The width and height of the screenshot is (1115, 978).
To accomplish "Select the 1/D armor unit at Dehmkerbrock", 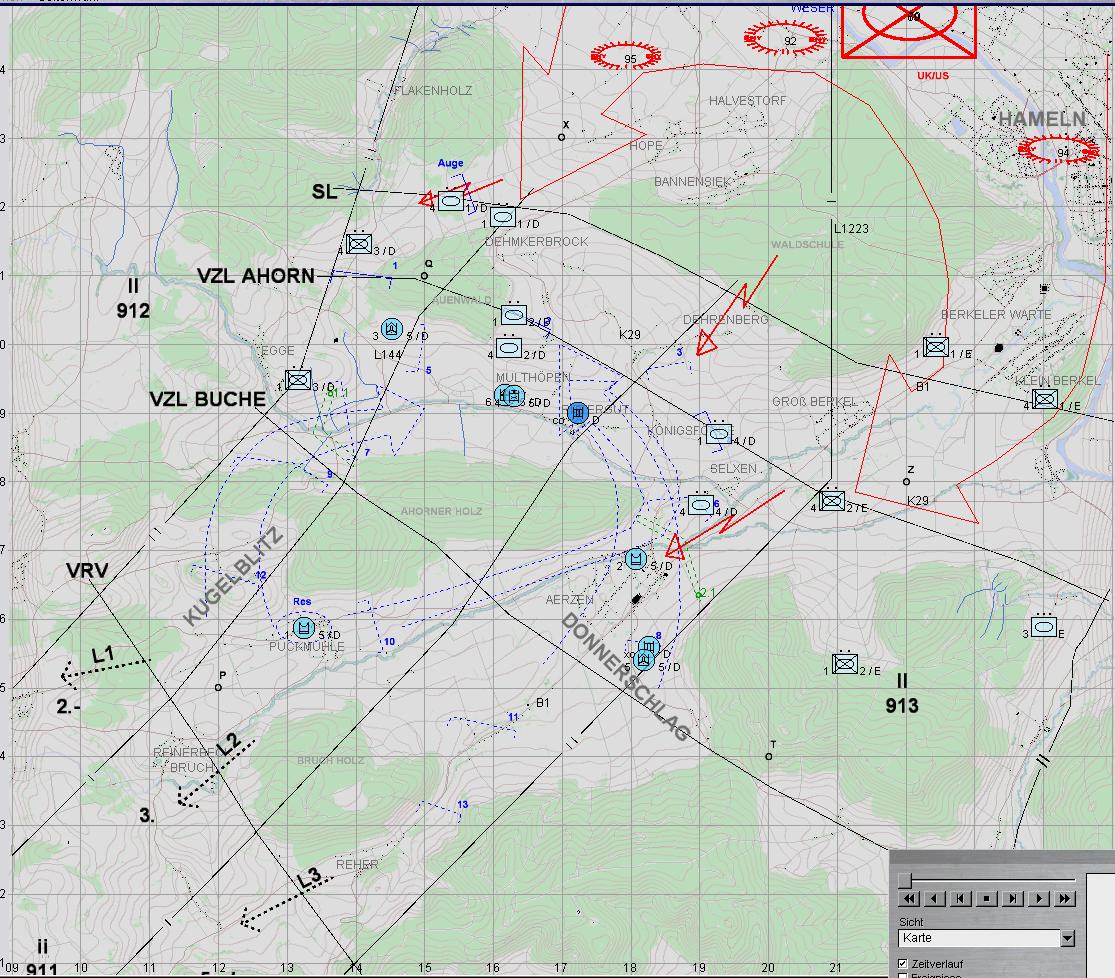I will click(503, 216).
